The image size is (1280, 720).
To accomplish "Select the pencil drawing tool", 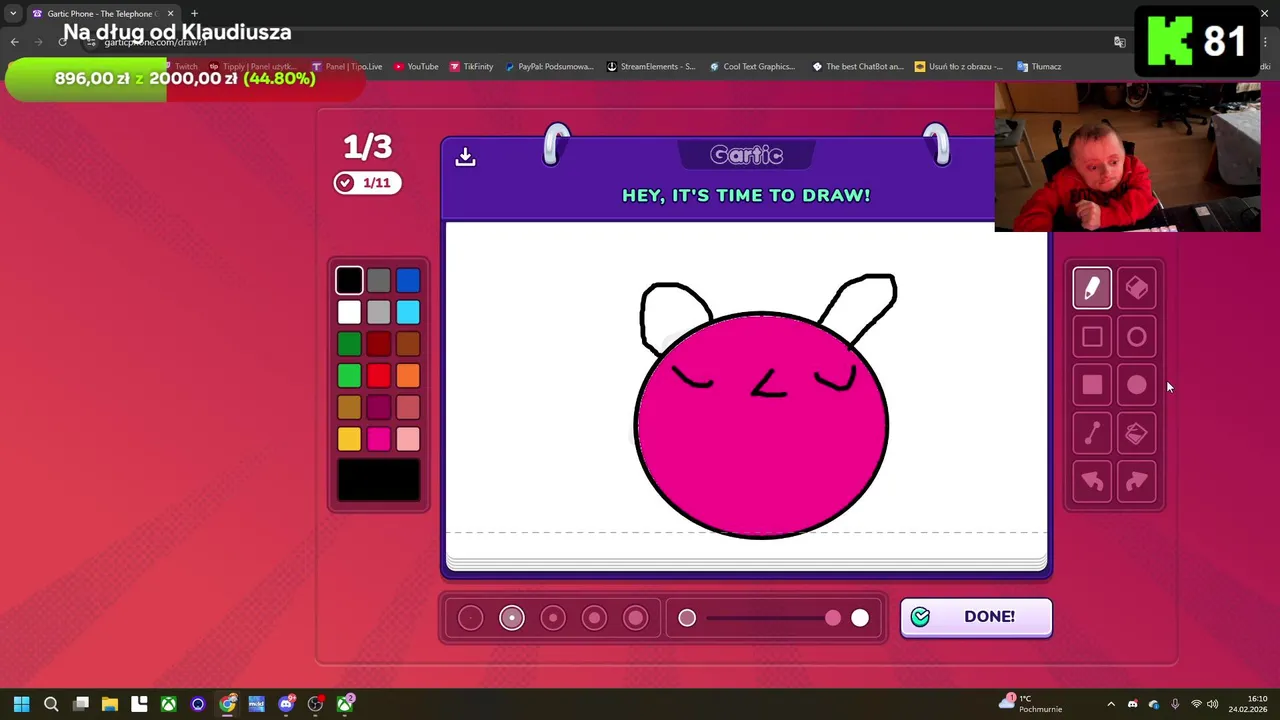I will (x=1092, y=288).
